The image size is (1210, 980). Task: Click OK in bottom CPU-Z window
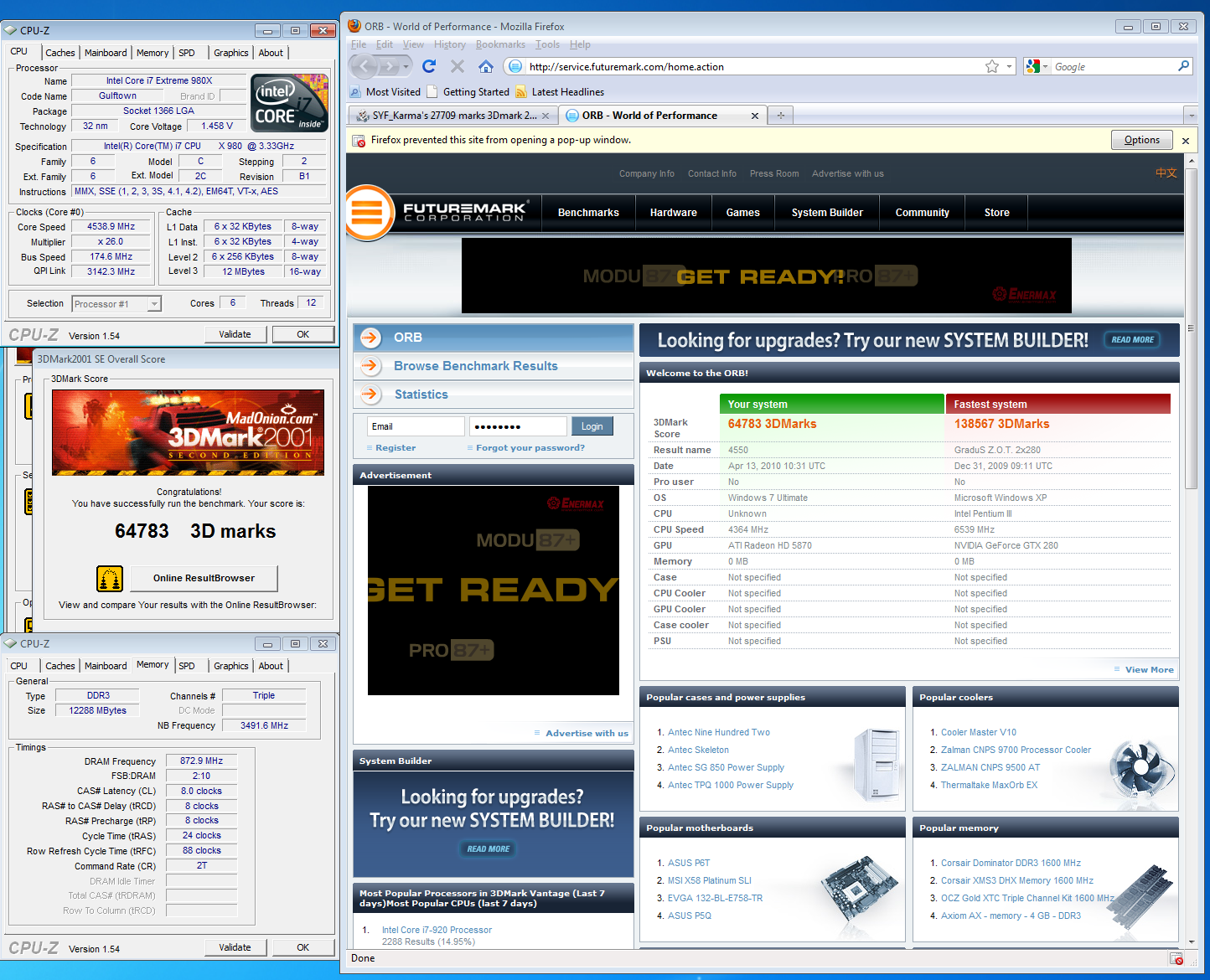[303, 947]
